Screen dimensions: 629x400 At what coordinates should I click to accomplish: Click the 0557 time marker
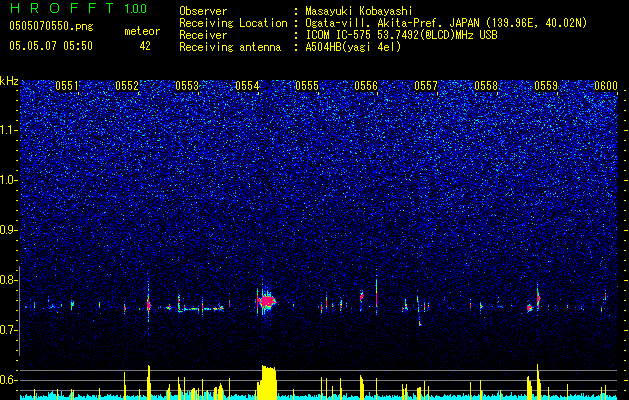(426, 86)
